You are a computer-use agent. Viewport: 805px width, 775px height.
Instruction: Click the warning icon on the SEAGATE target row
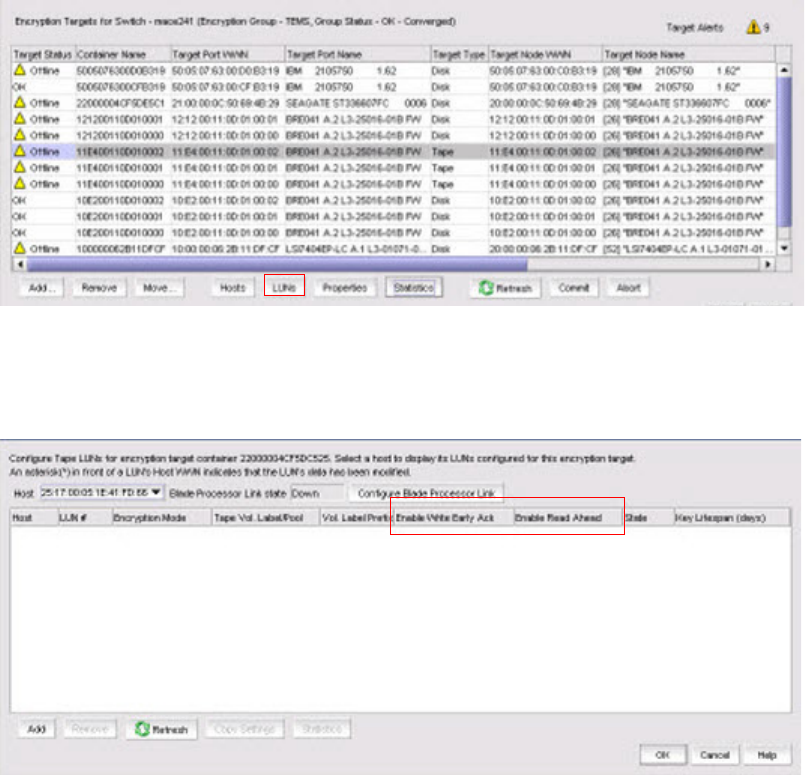(19, 103)
